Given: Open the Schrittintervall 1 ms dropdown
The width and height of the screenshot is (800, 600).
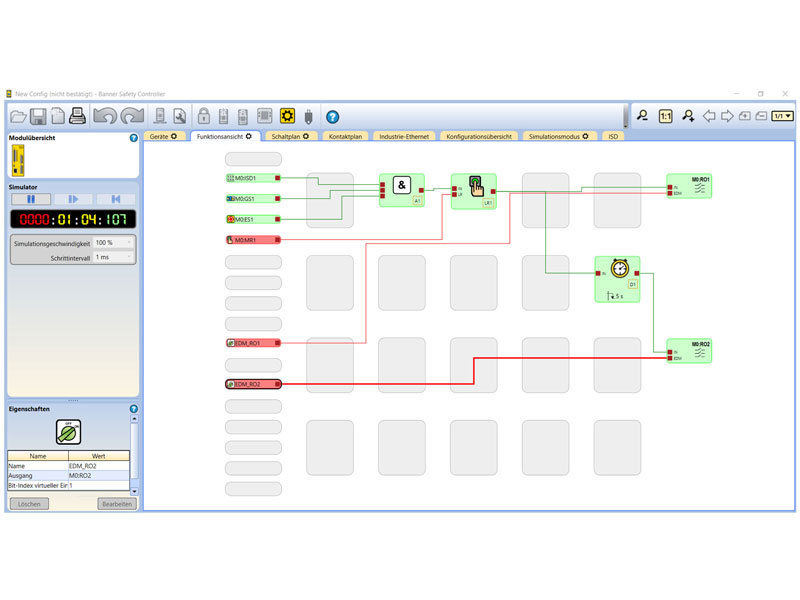Looking at the screenshot, I should click(x=114, y=257).
